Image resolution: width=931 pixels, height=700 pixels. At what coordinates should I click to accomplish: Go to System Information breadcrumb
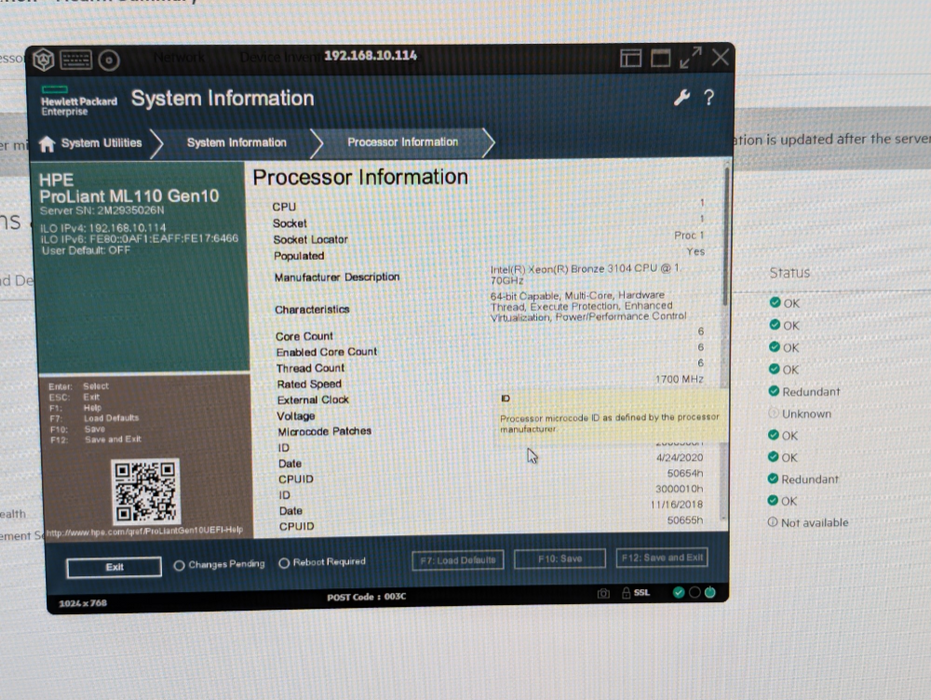(236, 142)
